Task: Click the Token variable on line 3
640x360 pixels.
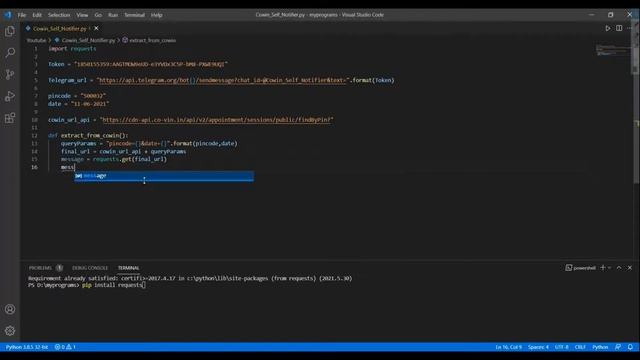Action: tap(56, 64)
